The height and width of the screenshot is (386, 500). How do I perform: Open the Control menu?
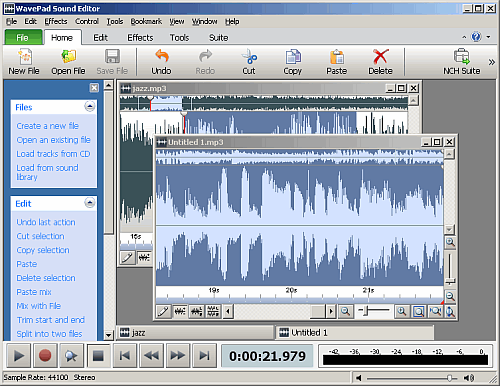coord(87,21)
